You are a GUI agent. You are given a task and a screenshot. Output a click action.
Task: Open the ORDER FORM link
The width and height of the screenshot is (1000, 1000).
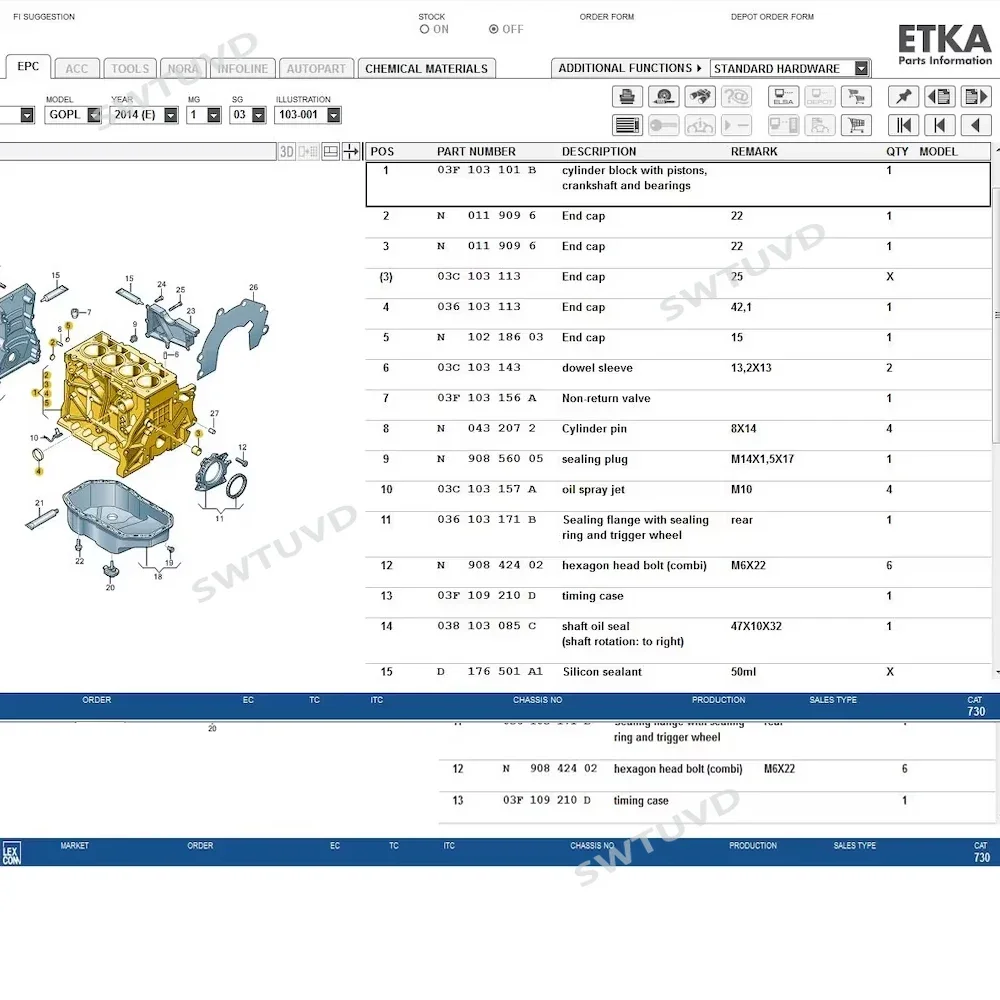point(607,17)
